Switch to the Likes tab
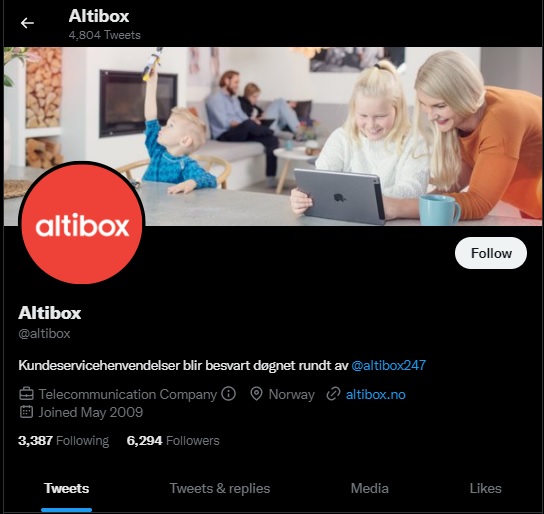The image size is (544, 514). [x=485, y=488]
